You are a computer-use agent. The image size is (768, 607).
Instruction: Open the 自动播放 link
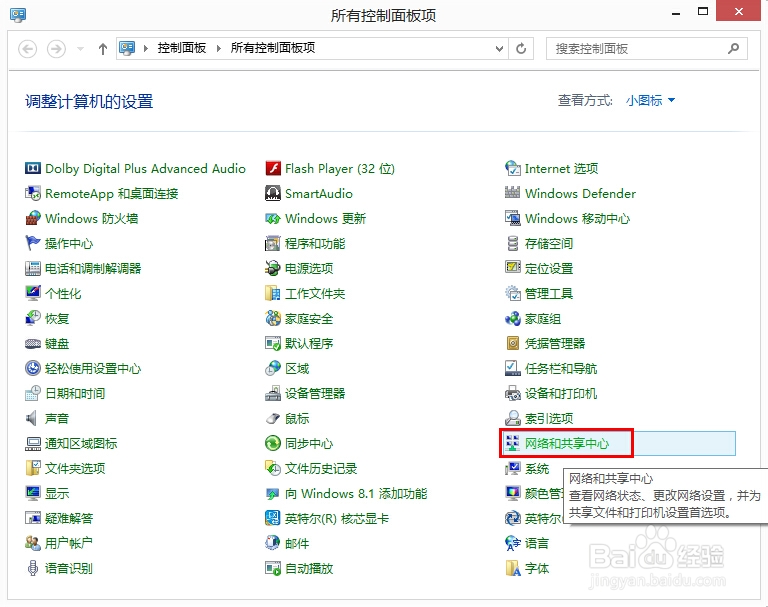pyautogui.click(x=309, y=568)
